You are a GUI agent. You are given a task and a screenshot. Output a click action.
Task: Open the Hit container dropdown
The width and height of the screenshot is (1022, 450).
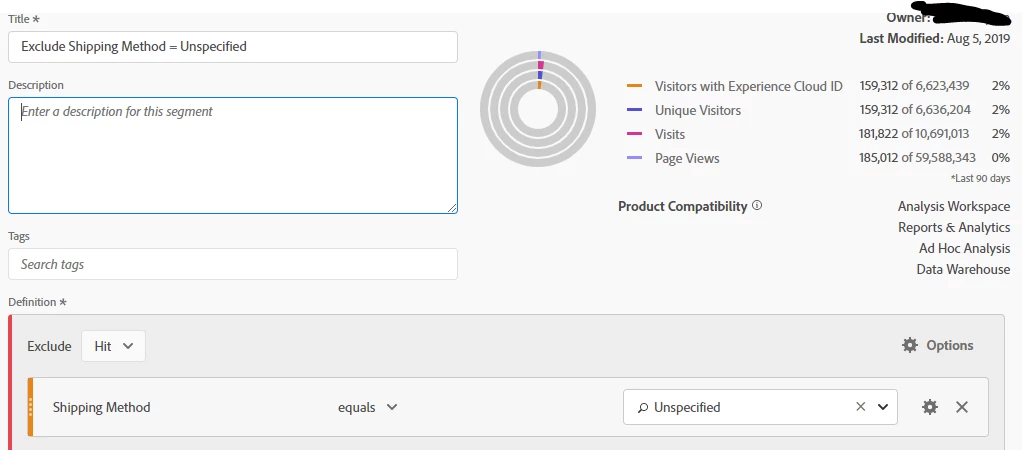113,346
